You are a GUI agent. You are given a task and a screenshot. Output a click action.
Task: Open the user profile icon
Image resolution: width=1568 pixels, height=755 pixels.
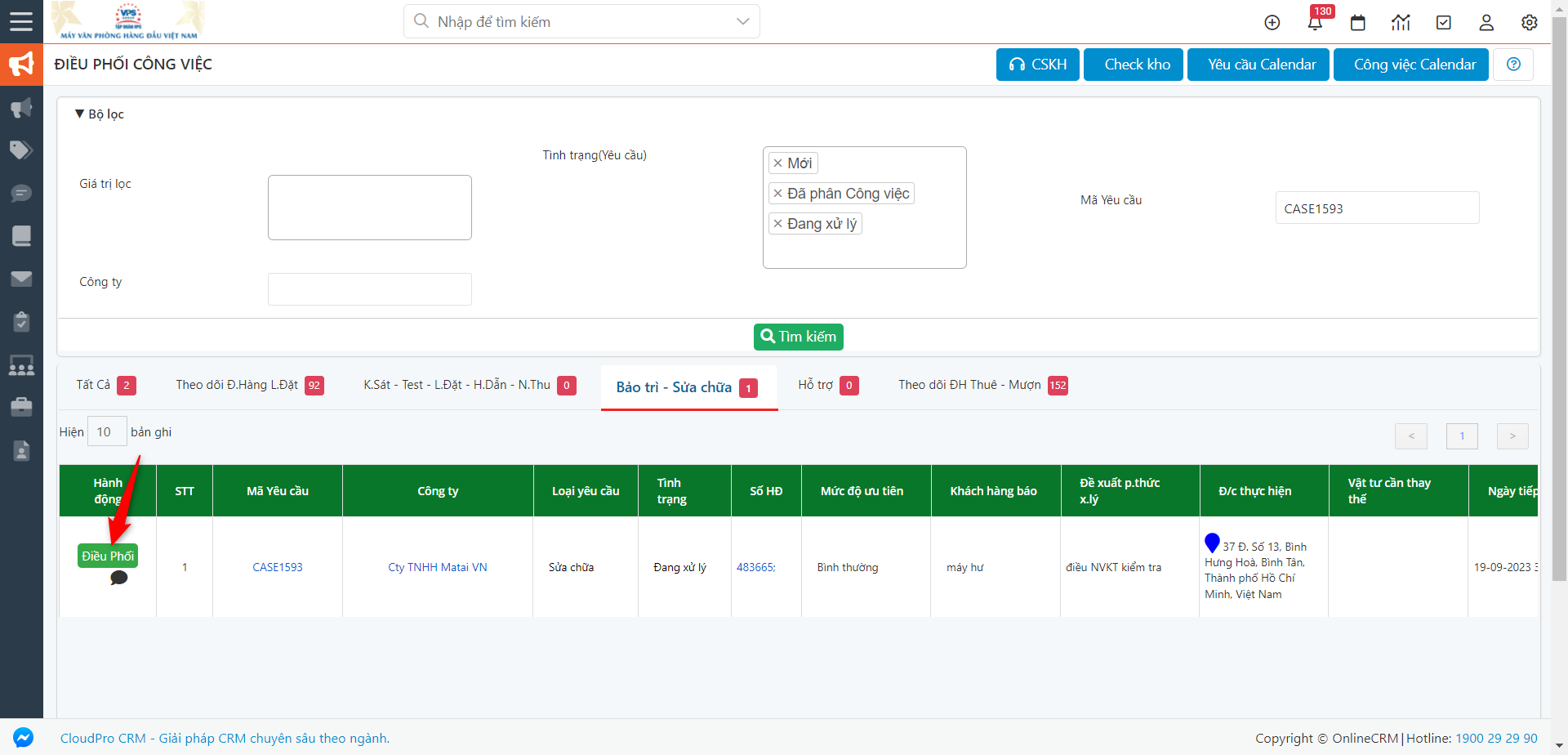pos(1486,23)
